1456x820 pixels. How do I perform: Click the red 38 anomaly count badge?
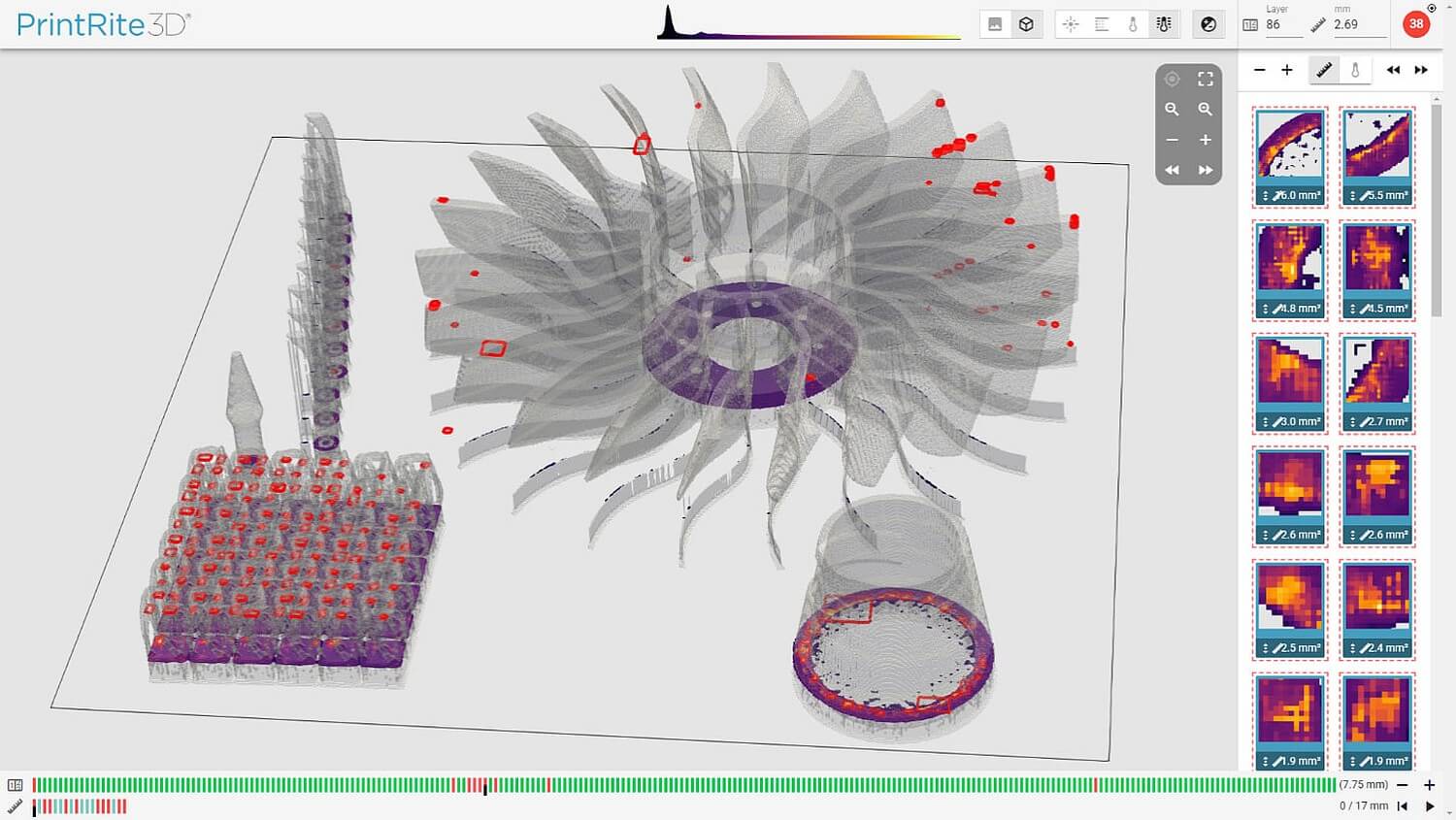pos(1416,24)
